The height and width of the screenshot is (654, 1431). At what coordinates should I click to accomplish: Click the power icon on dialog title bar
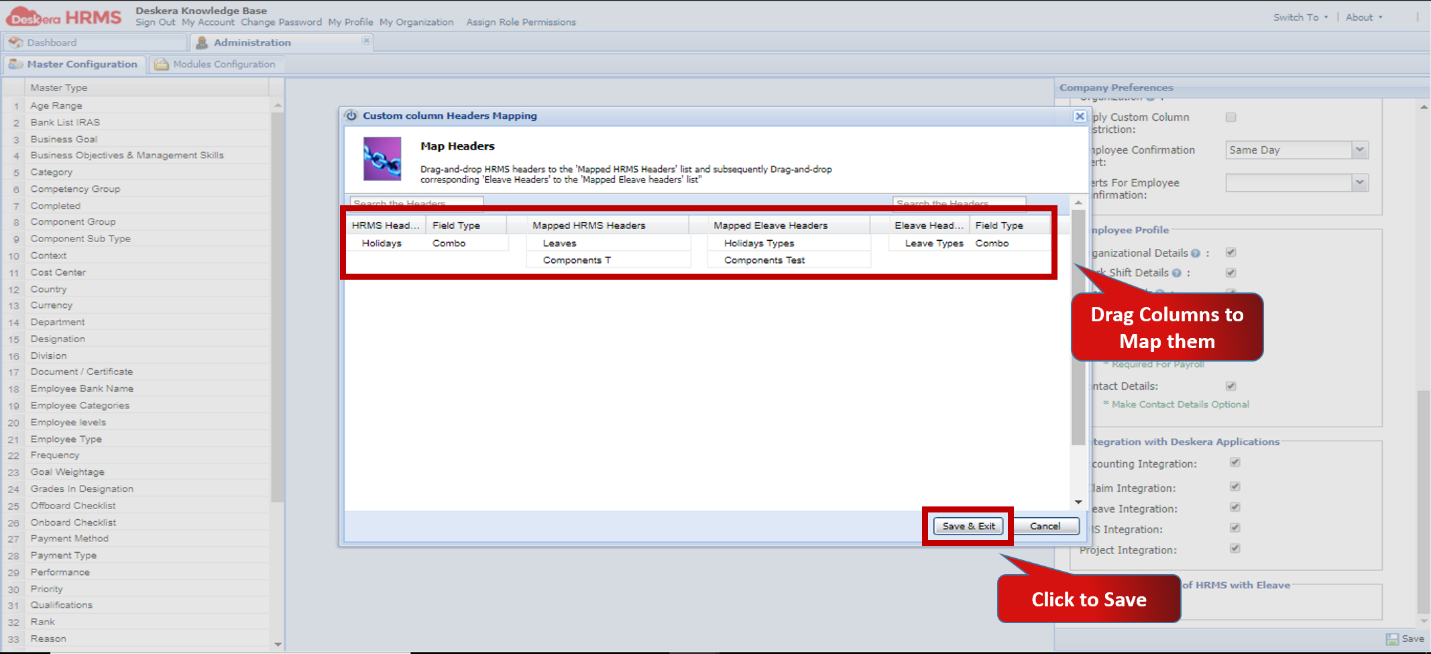coord(351,115)
